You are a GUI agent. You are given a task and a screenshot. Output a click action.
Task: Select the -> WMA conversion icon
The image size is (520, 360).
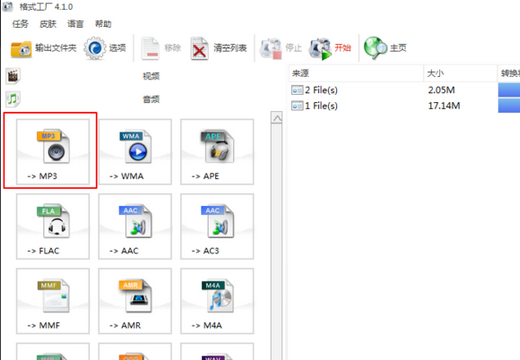(x=135, y=152)
